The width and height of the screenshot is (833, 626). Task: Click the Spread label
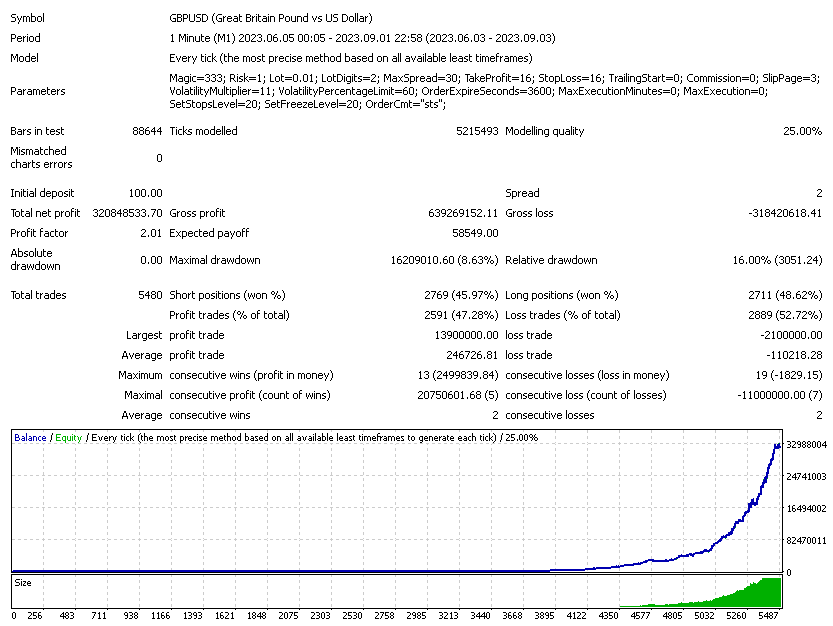[x=522, y=193]
